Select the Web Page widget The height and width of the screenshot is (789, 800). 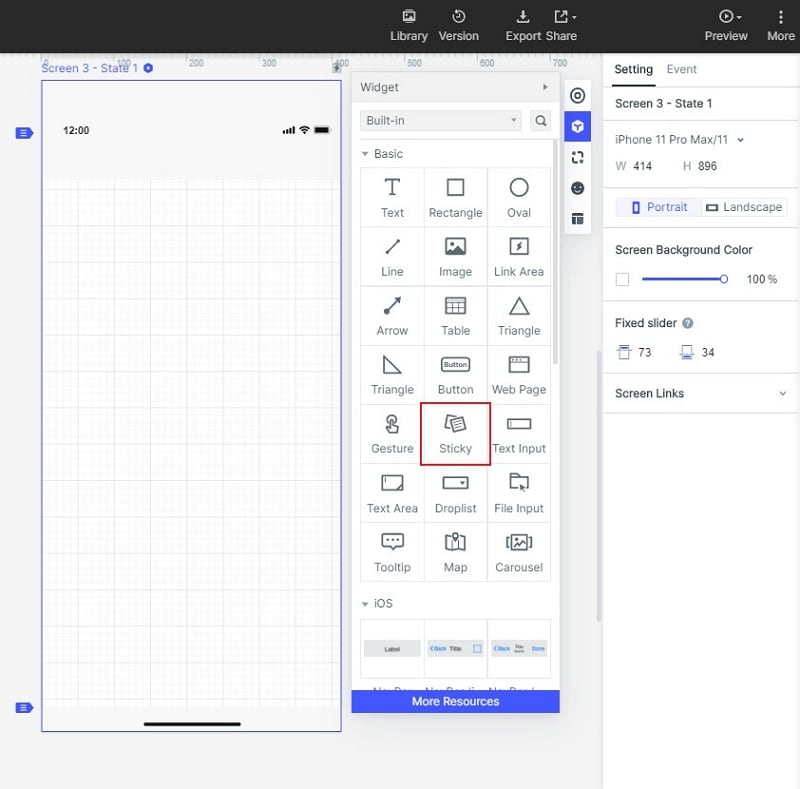[519, 375]
